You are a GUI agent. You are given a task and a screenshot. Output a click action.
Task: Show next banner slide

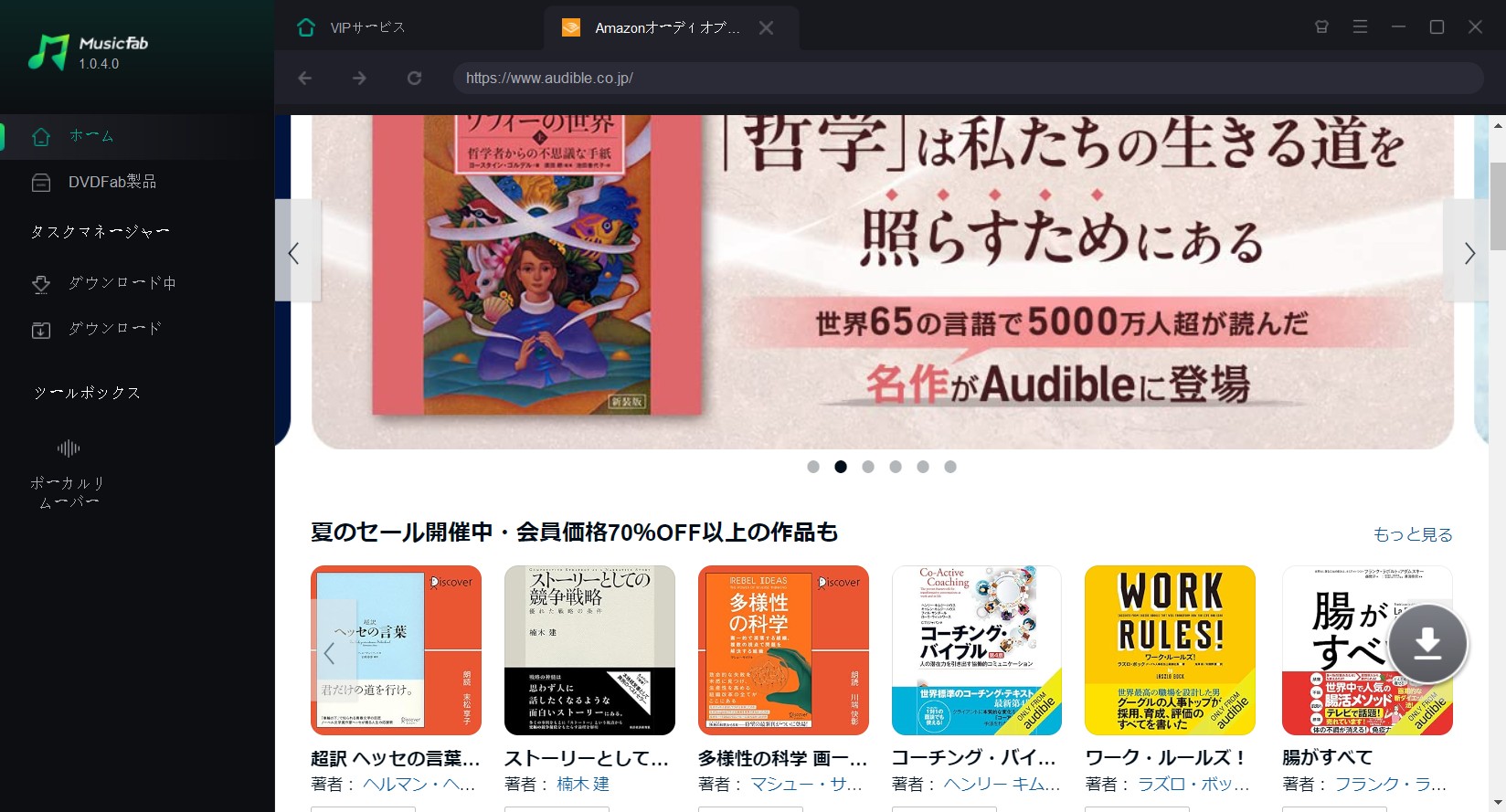tap(1467, 250)
